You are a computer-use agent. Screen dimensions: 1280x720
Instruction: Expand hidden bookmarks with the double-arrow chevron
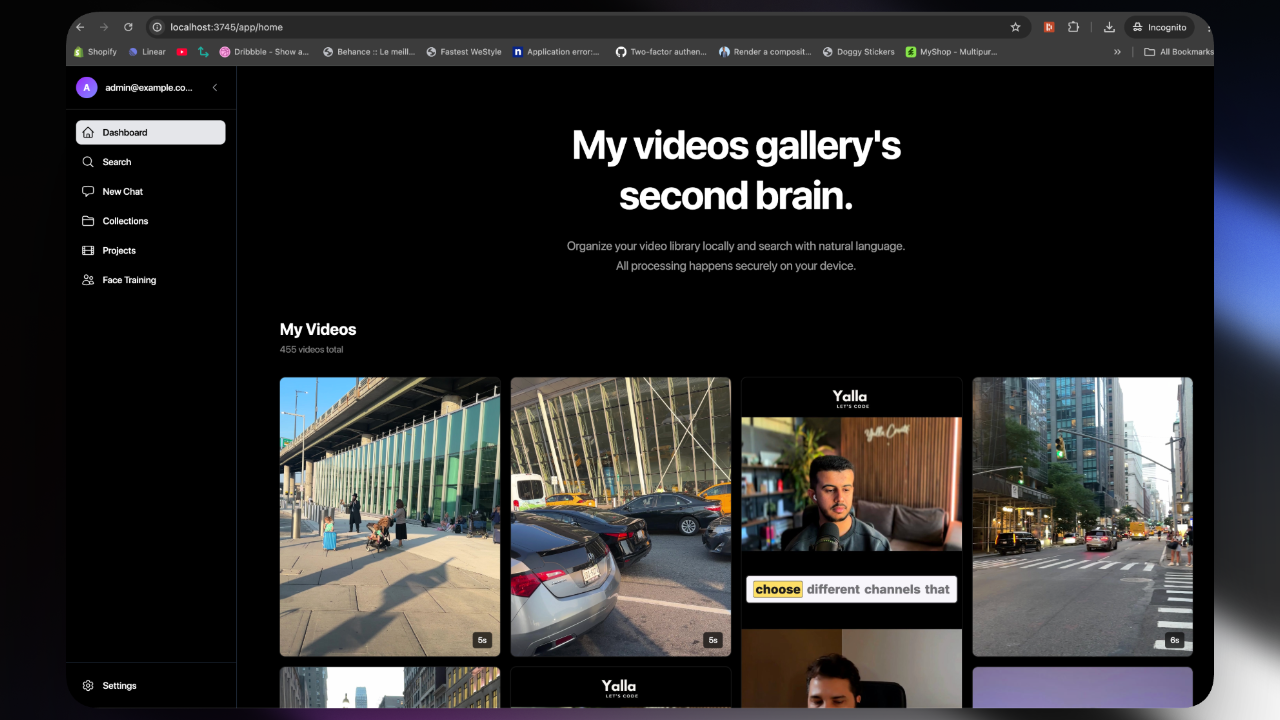[1117, 51]
